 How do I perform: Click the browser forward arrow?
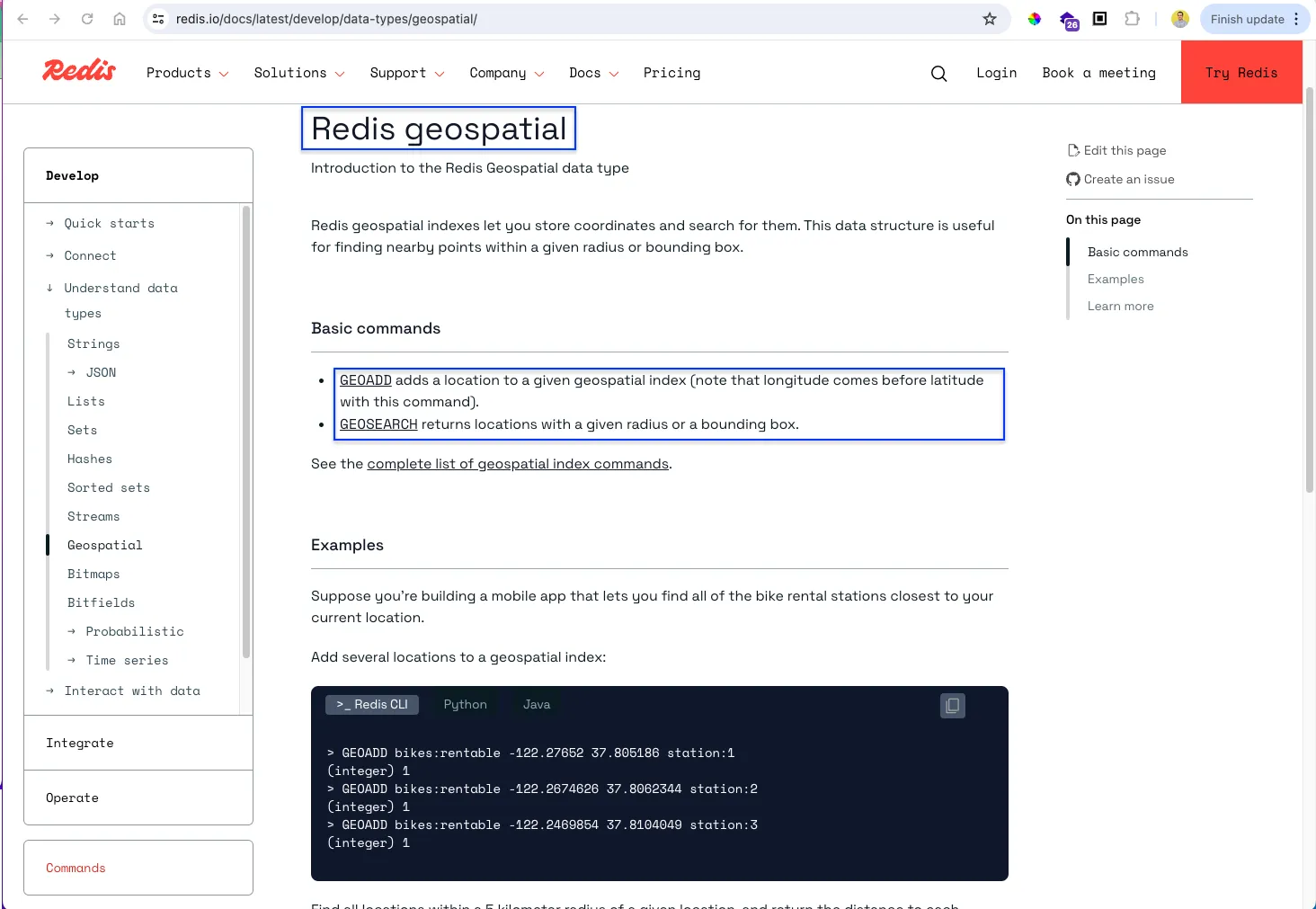click(x=55, y=19)
